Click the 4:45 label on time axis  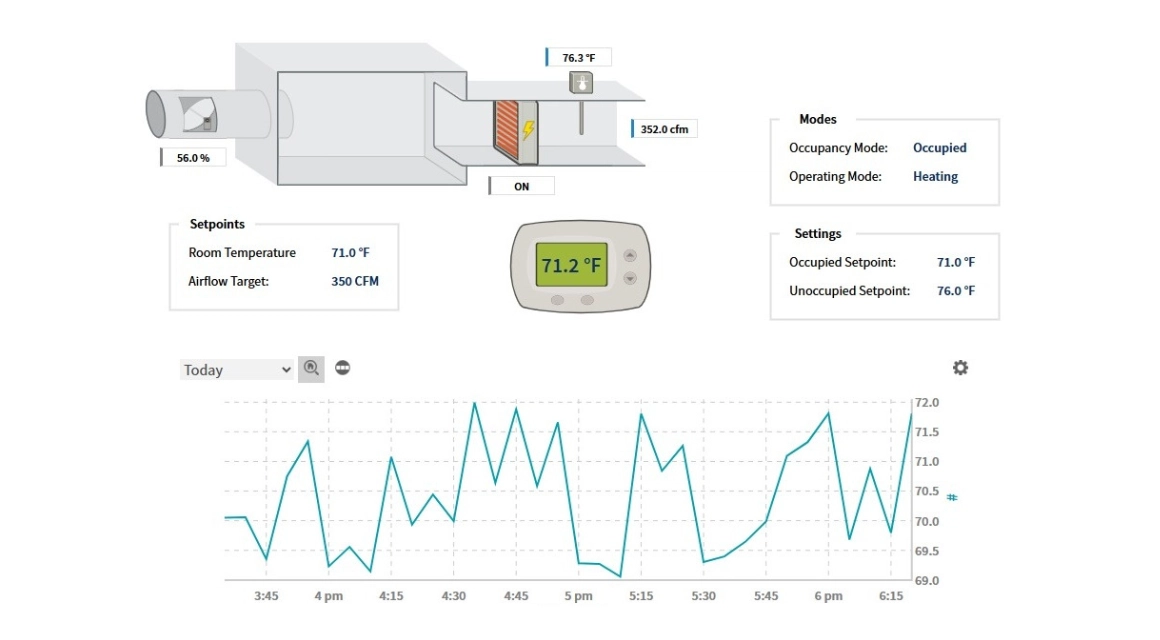pyautogui.click(x=516, y=596)
